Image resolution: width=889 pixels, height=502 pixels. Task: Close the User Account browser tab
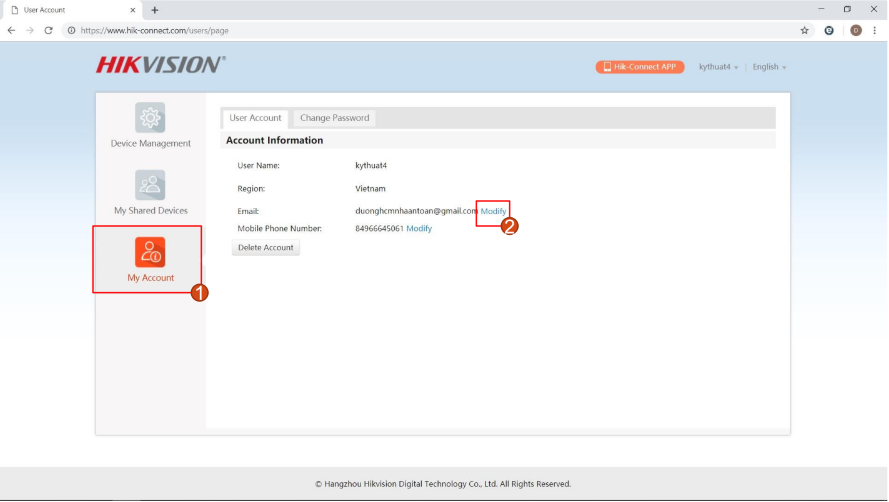pos(133,10)
